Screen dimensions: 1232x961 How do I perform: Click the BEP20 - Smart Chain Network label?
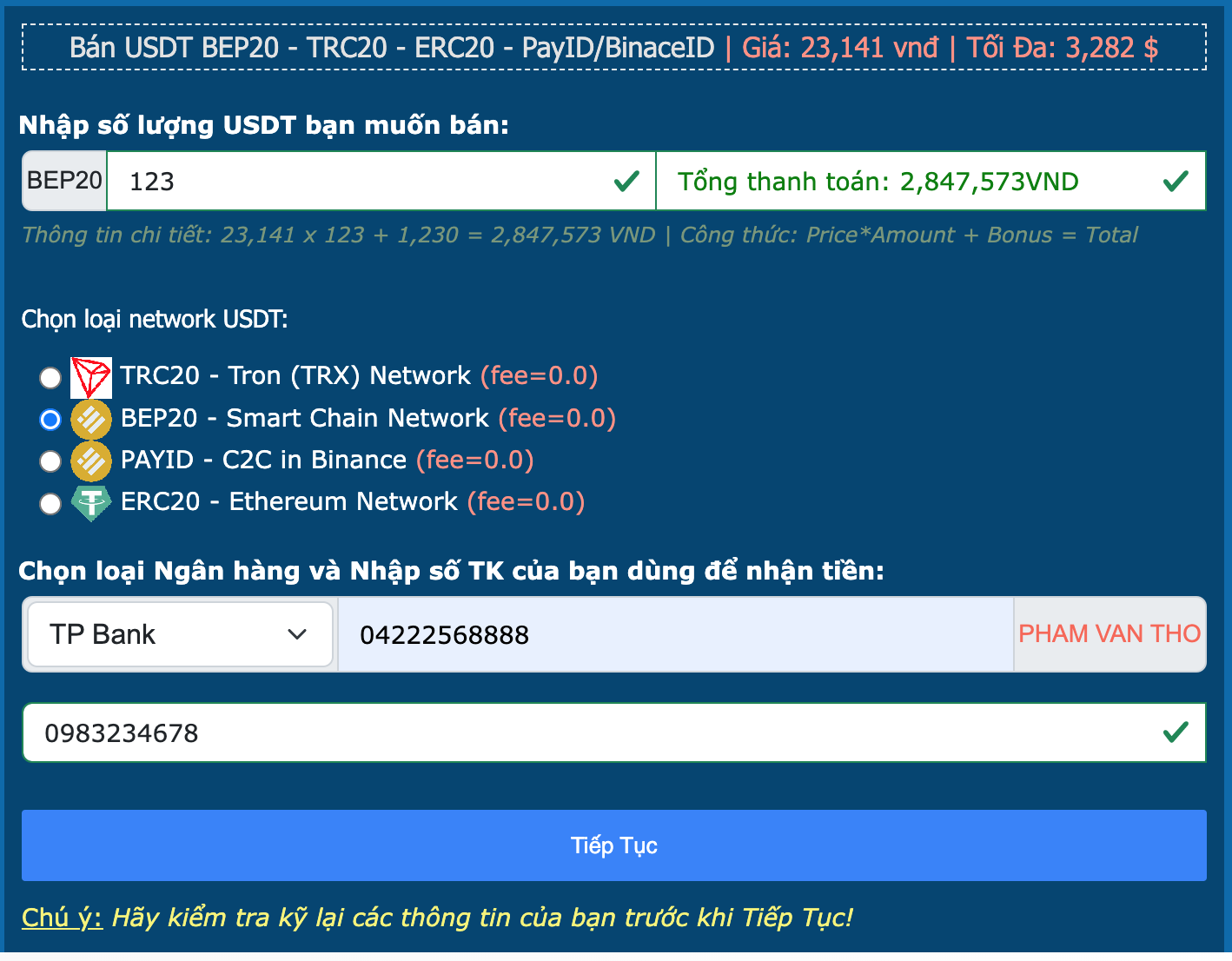(x=305, y=418)
